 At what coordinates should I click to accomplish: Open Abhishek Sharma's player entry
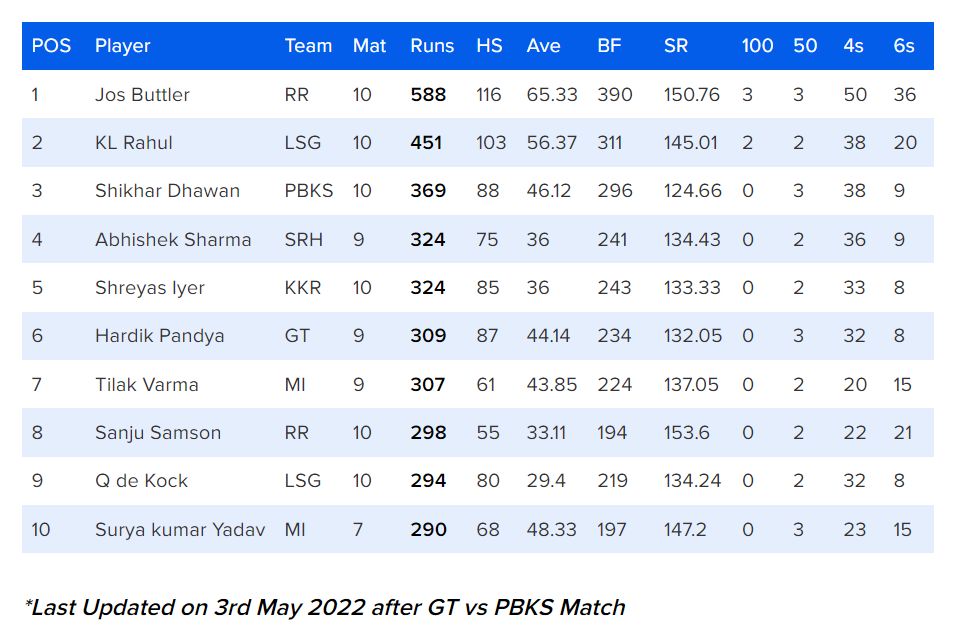173,240
